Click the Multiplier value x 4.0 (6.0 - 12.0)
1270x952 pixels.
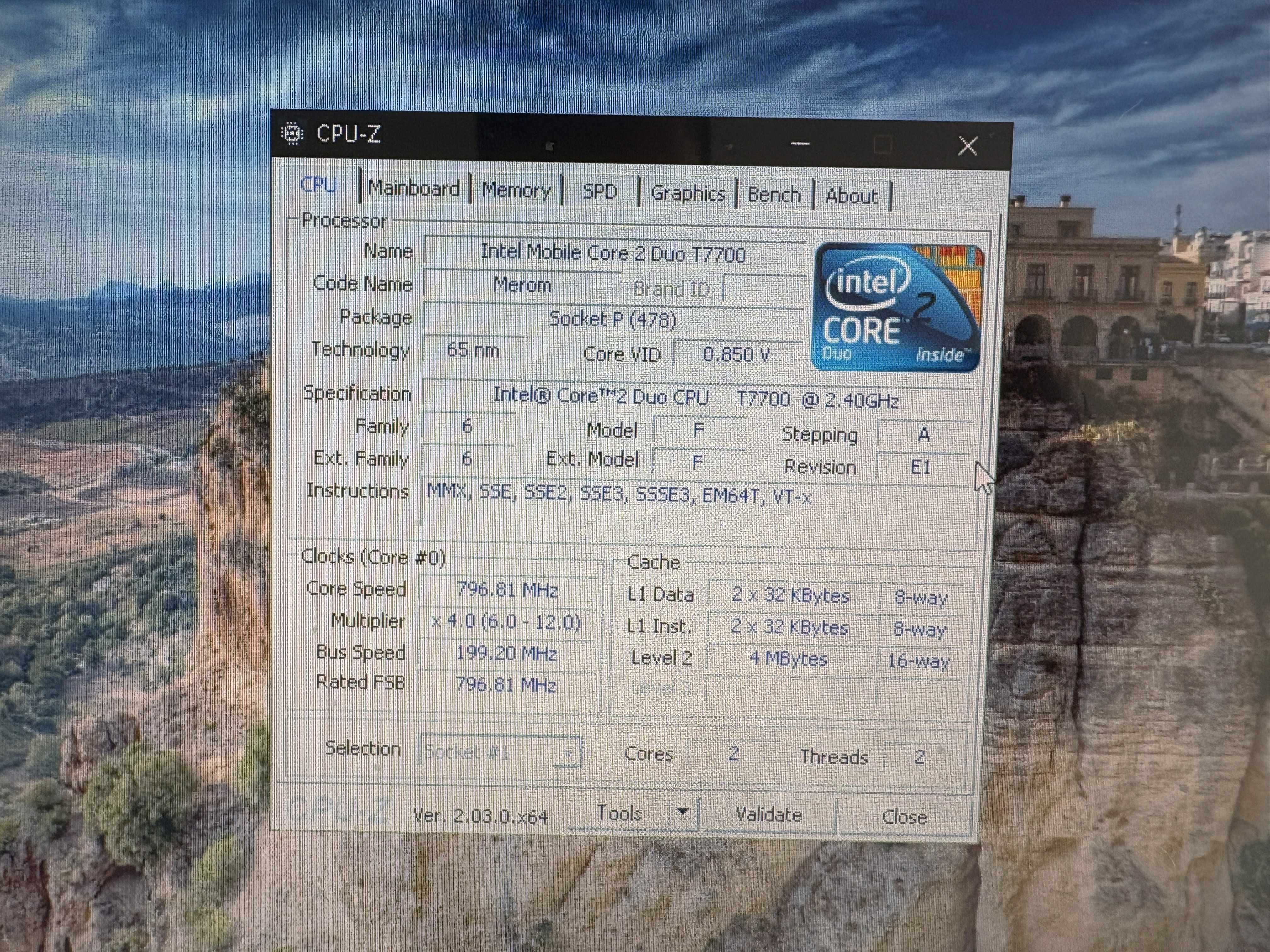[506, 622]
